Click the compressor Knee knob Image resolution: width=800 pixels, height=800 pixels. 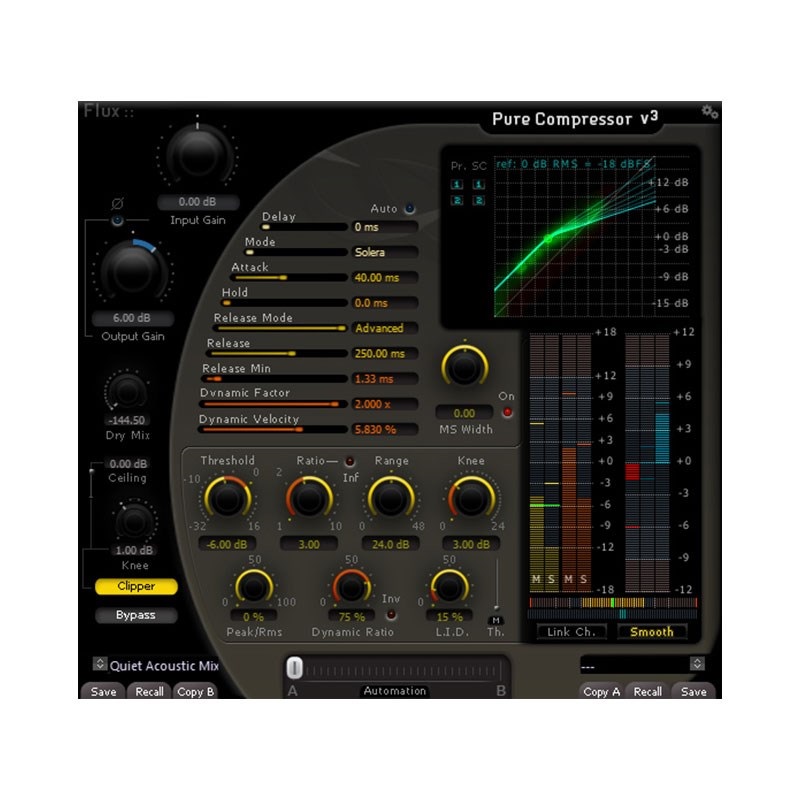(471, 499)
